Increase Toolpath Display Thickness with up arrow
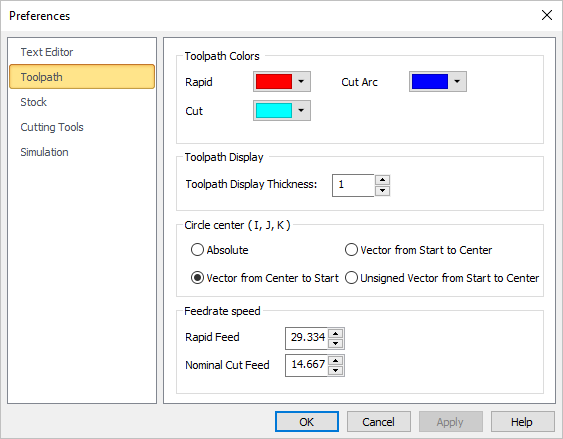The width and height of the screenshot is (563, 439). point(382,180)
